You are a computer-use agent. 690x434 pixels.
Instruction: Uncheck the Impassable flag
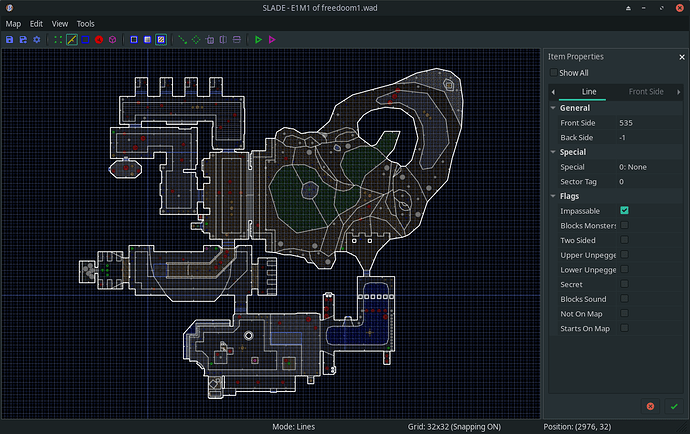click(x=624, y=211)
